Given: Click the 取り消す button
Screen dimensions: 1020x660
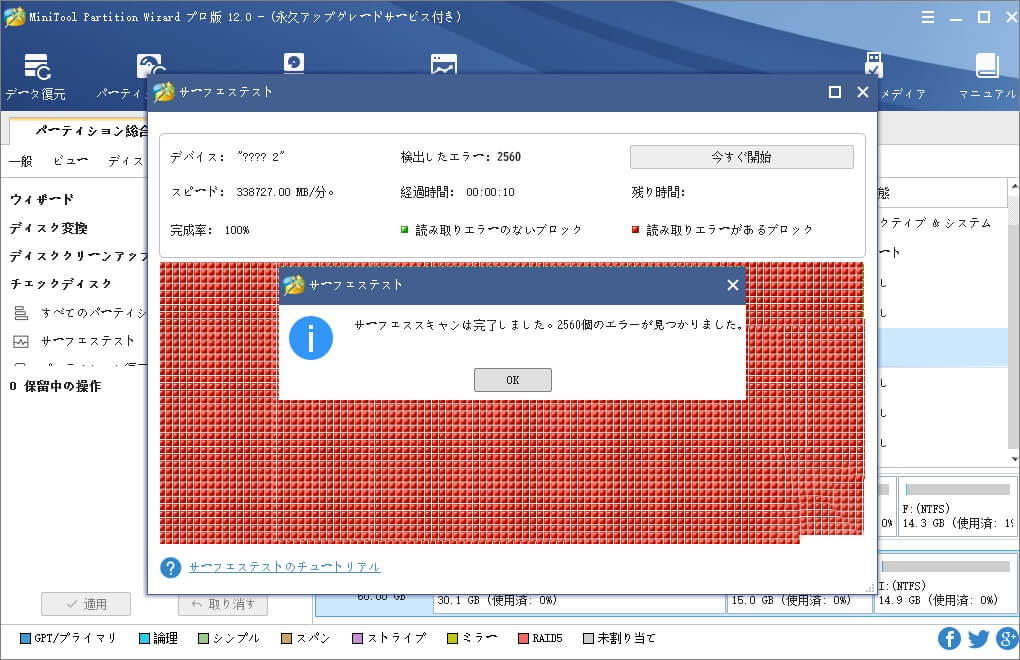Looking at the screenshot, I should (222, 604).
